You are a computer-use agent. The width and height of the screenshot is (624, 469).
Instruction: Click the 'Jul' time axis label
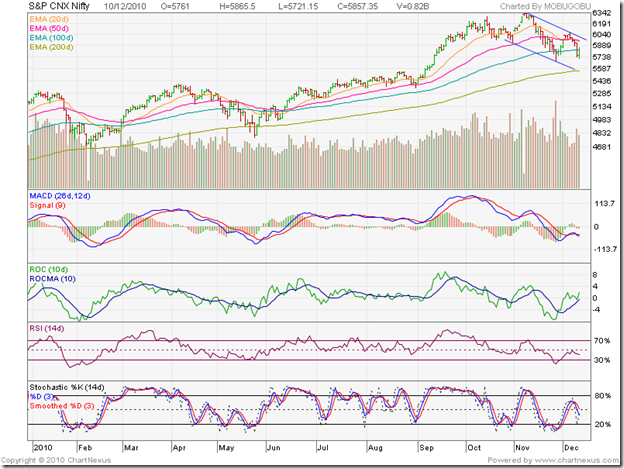(323, 448)
